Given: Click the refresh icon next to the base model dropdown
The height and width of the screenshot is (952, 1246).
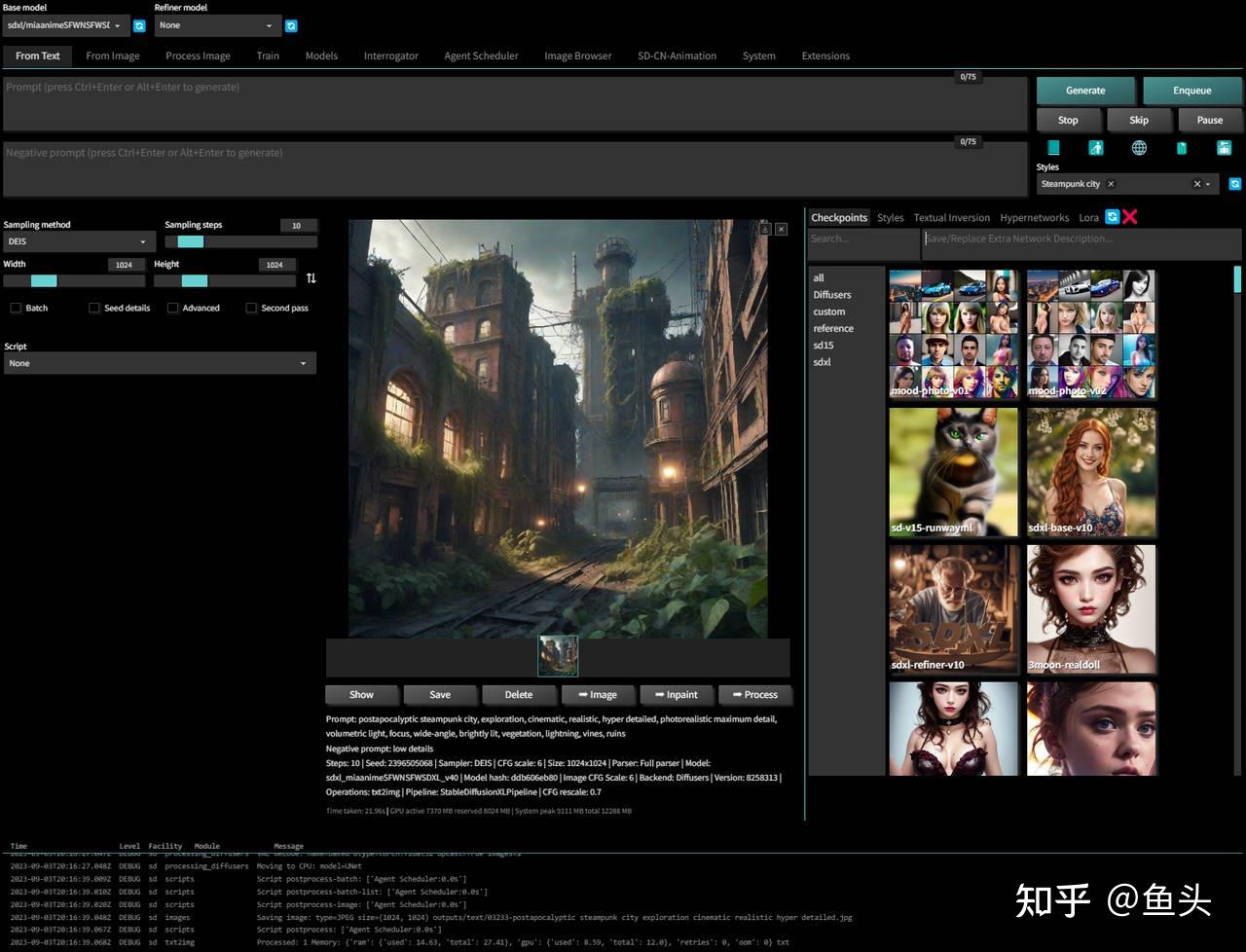Looking at the screenshot, I should pos(138,25).
